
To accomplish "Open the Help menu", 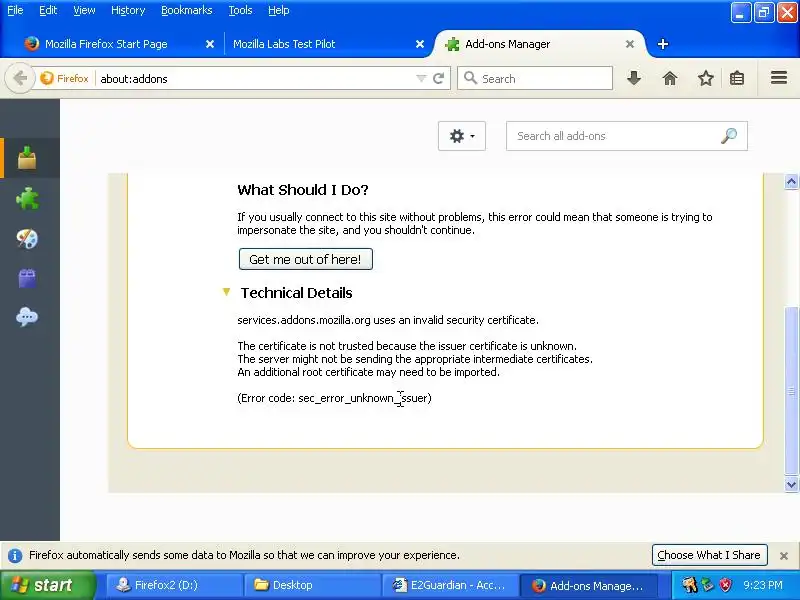I will 279,10.
